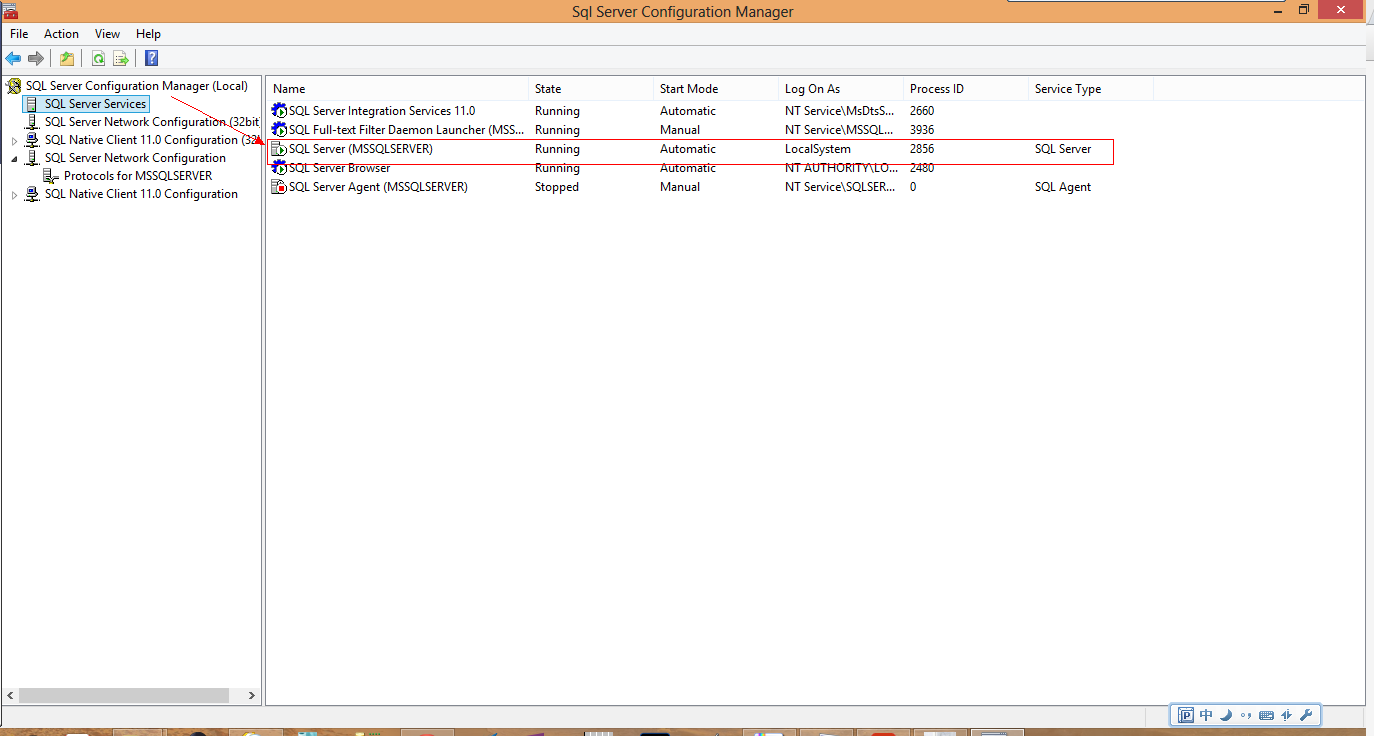
Task: Open Help from the blue question-mark icon
Action: pyautogui.click(x=152, y=59)
